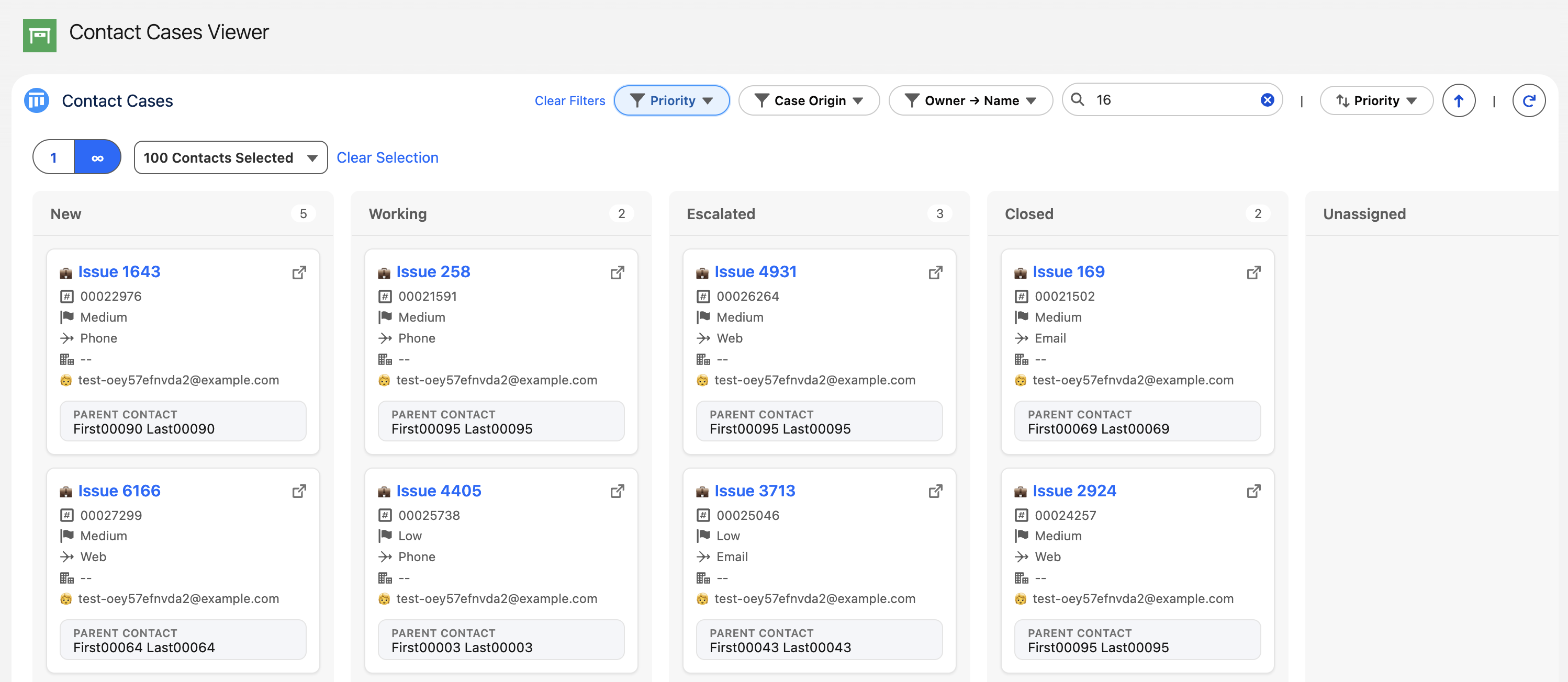The image size is (1568, 682).
Task: Click case number 00024257
Action: (x=1065, y=516)
